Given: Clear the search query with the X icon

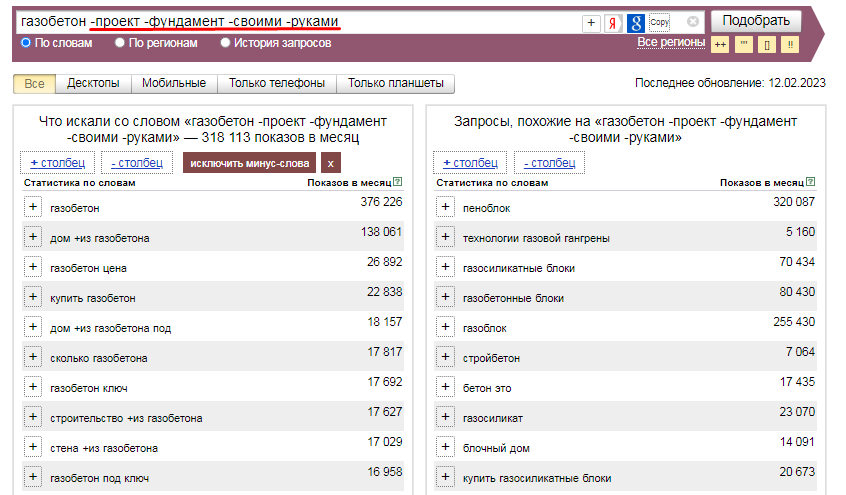Looking at the screenshot, I should pos(693,21).
